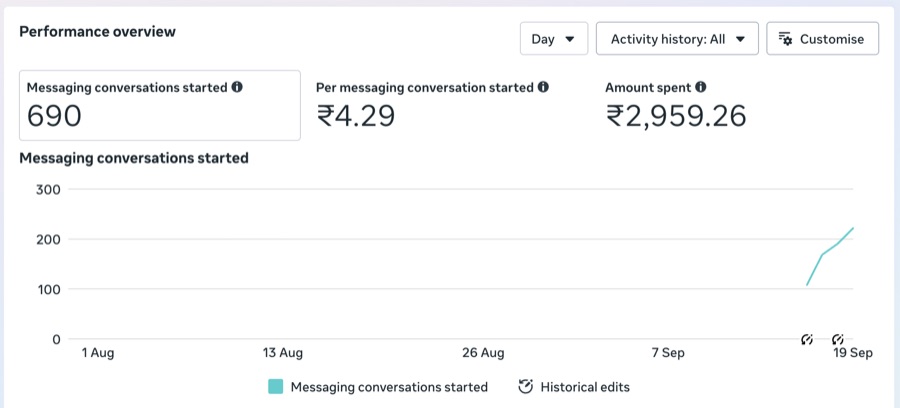Screen dimensions: 900x408
Task: Click info icon beside Messaging conversations started
Action: point(237,87)
